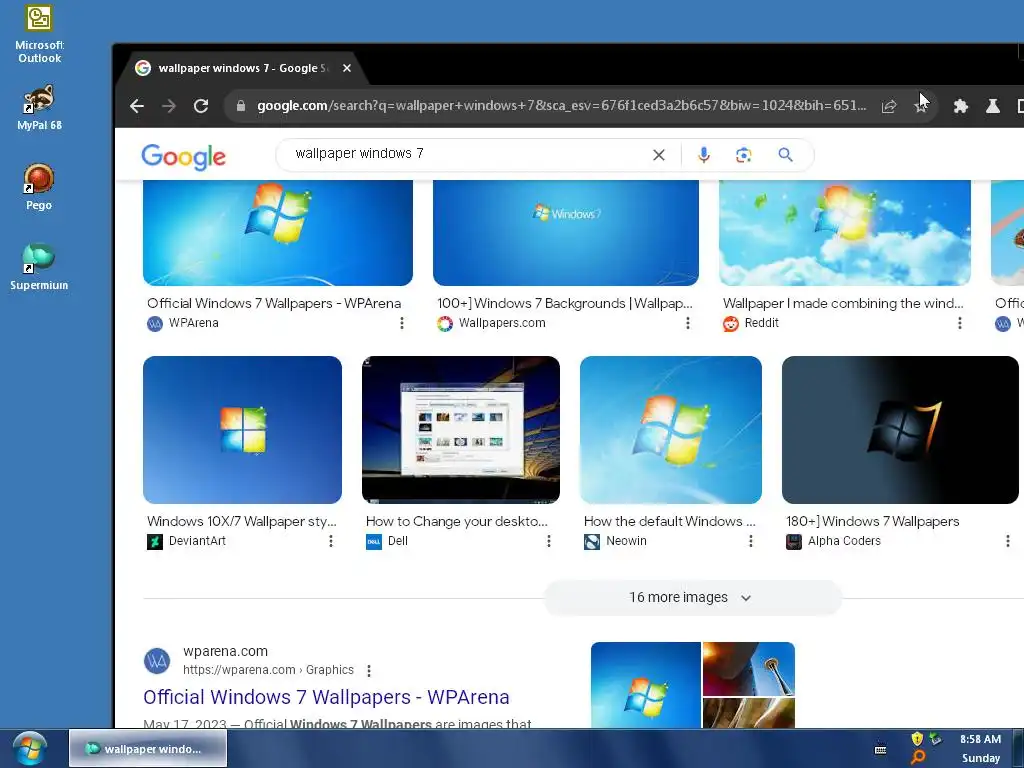Launch the MyPal 68 desktop icon
The image size is (1024, 768).
pyautogui.click(x=39, y=108)
